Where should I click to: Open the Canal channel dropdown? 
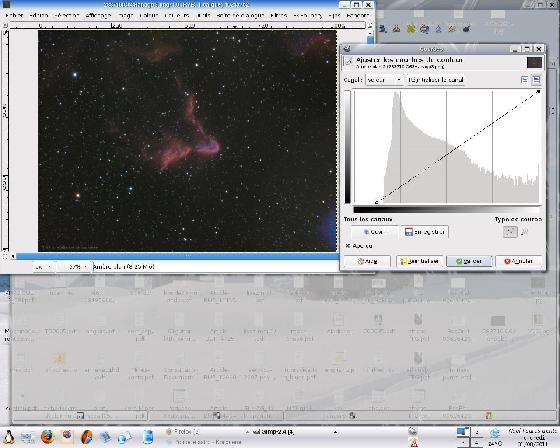pos(384,80)
